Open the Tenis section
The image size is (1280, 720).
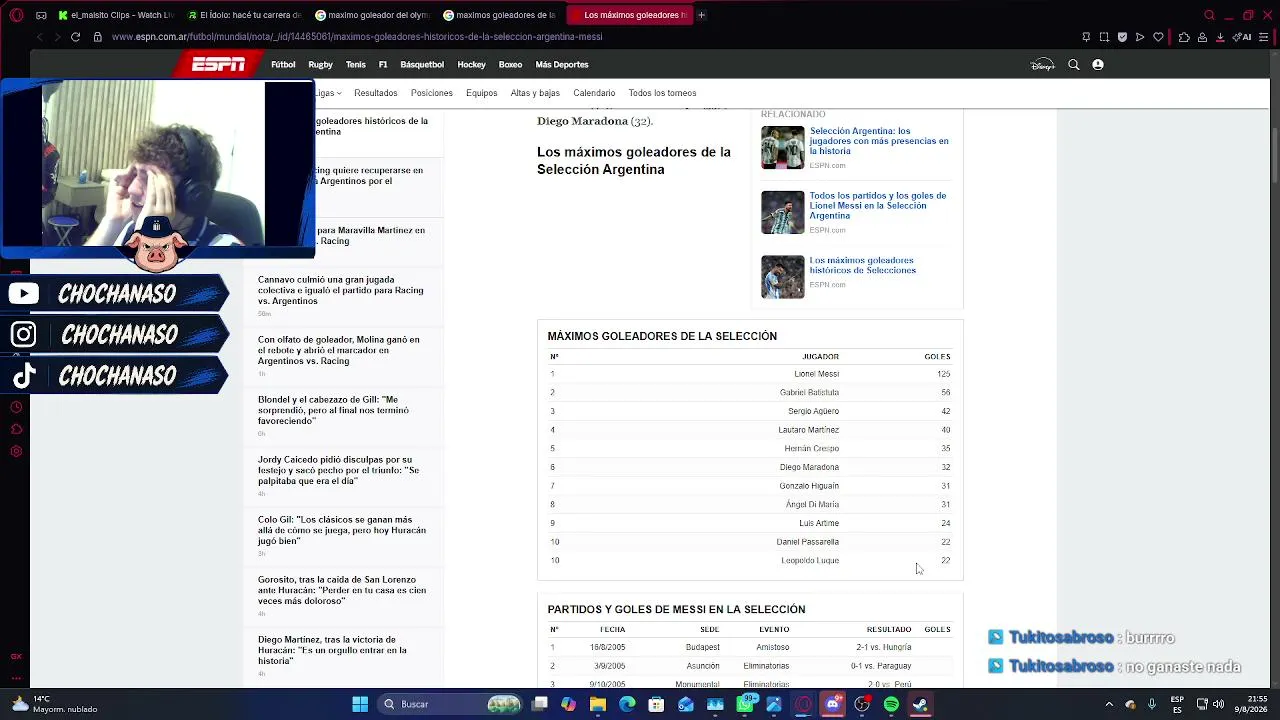point(356,65)
